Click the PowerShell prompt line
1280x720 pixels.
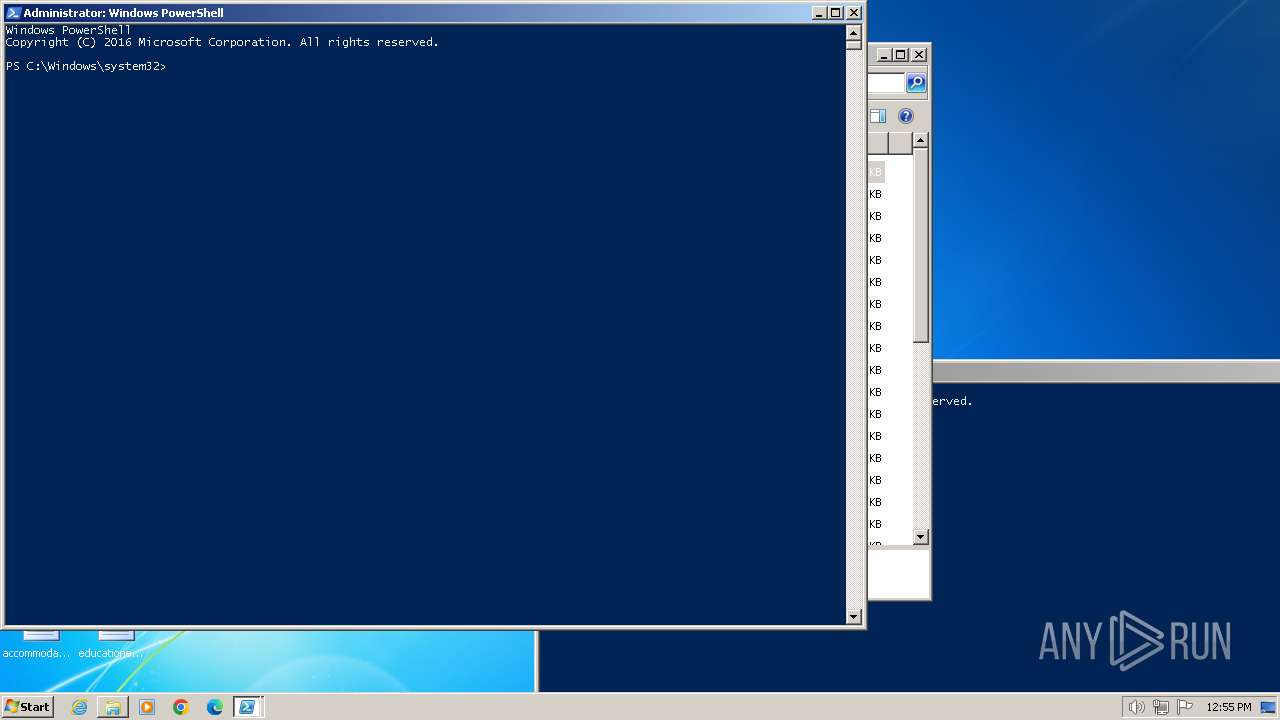pyautogui.click(x=86, y=66)
